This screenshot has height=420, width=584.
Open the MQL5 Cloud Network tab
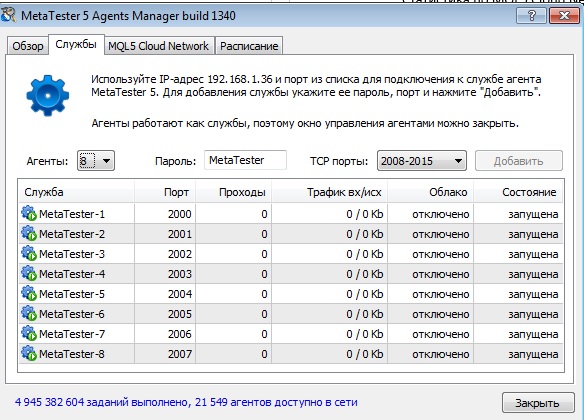click(x=159, y=46)
